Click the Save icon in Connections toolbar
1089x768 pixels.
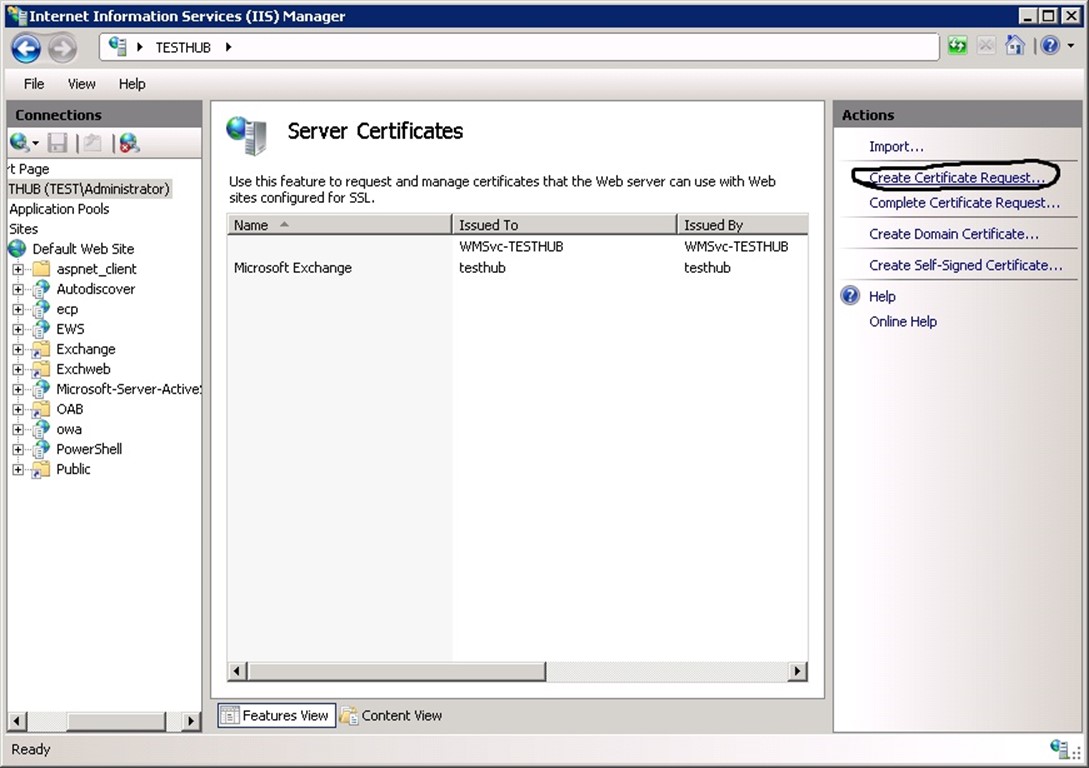[58, 143]
